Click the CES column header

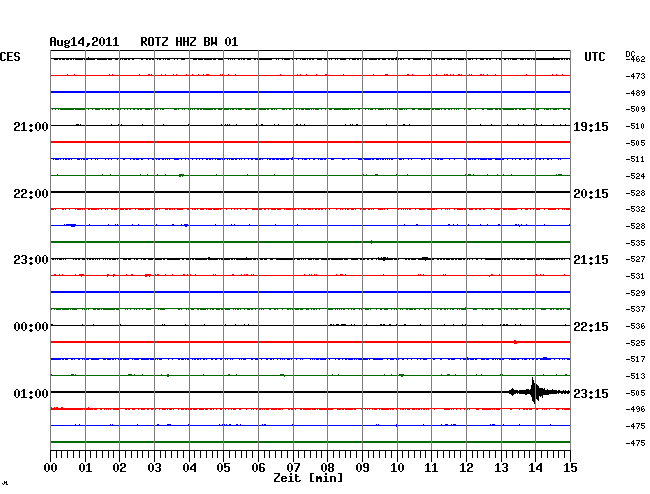coord(10,57)
